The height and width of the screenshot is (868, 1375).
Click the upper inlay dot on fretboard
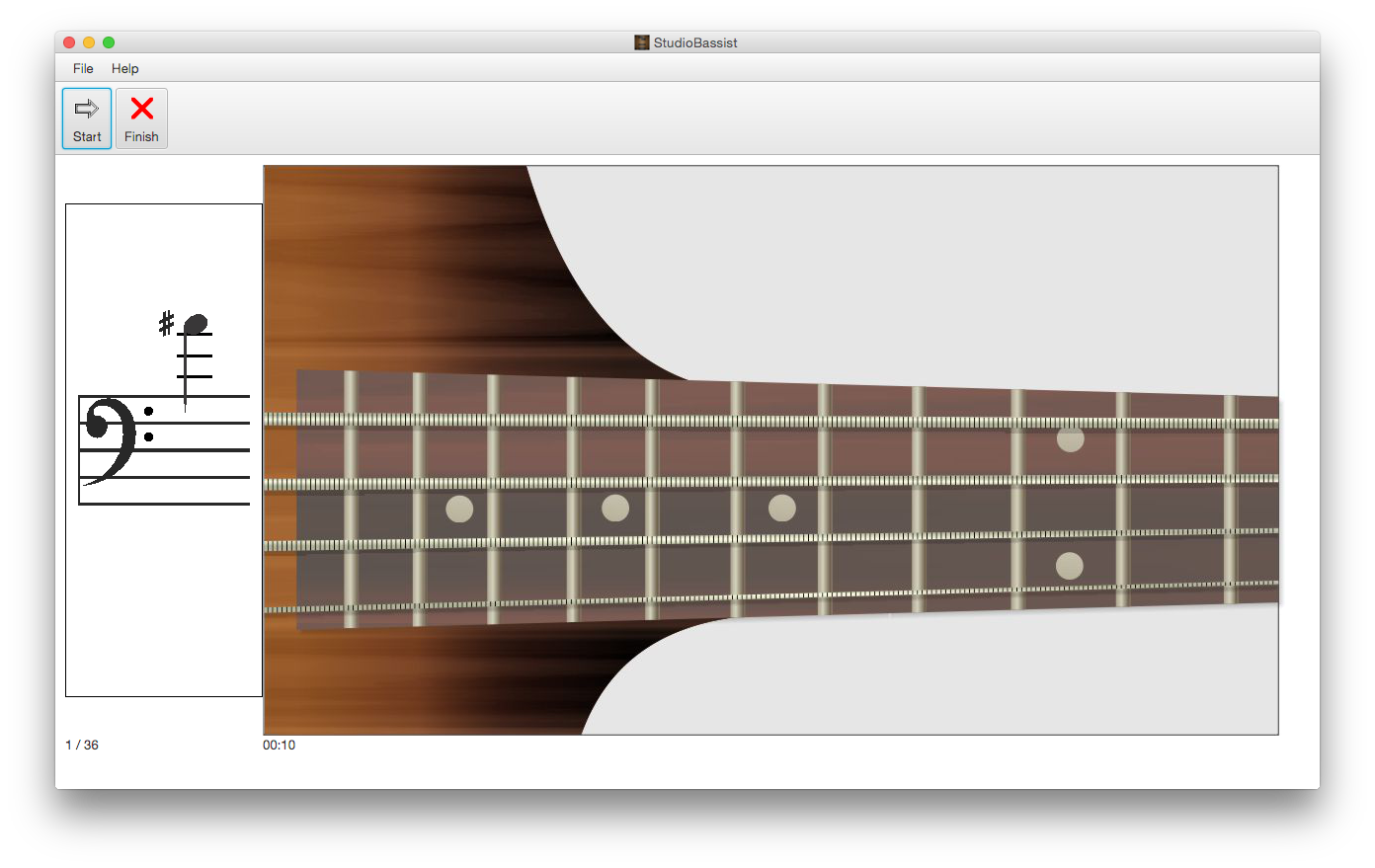click(1070, 438)
